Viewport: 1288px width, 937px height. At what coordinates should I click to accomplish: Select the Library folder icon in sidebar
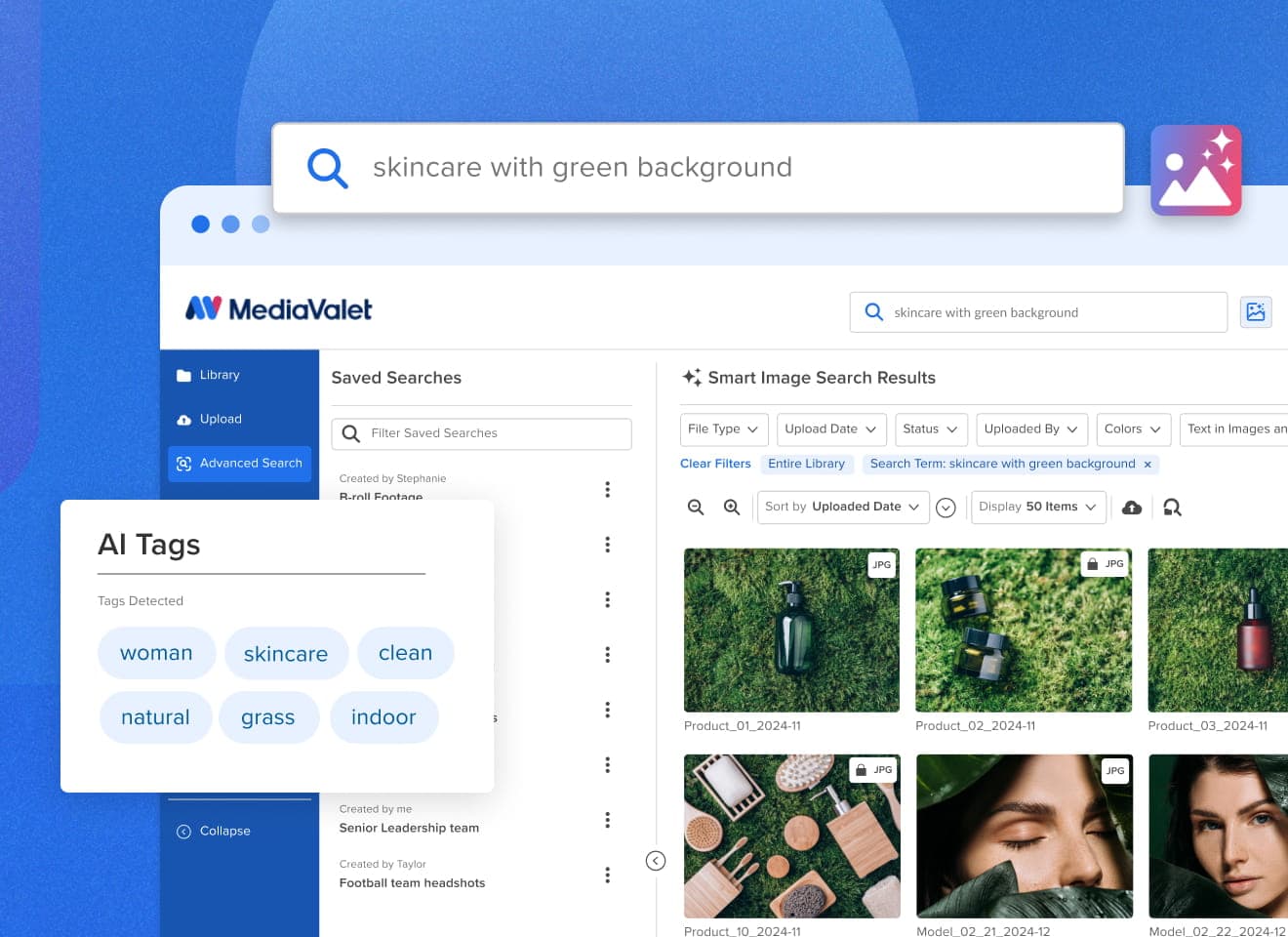pos(184,374)
